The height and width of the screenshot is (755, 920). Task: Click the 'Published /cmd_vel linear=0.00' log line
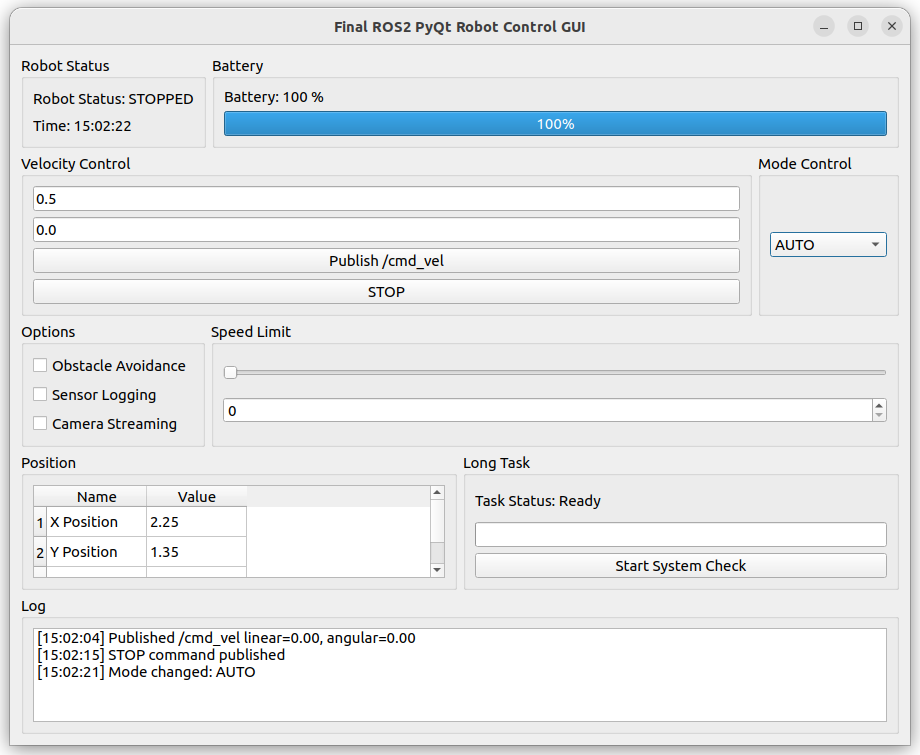(x=226, y=638)
